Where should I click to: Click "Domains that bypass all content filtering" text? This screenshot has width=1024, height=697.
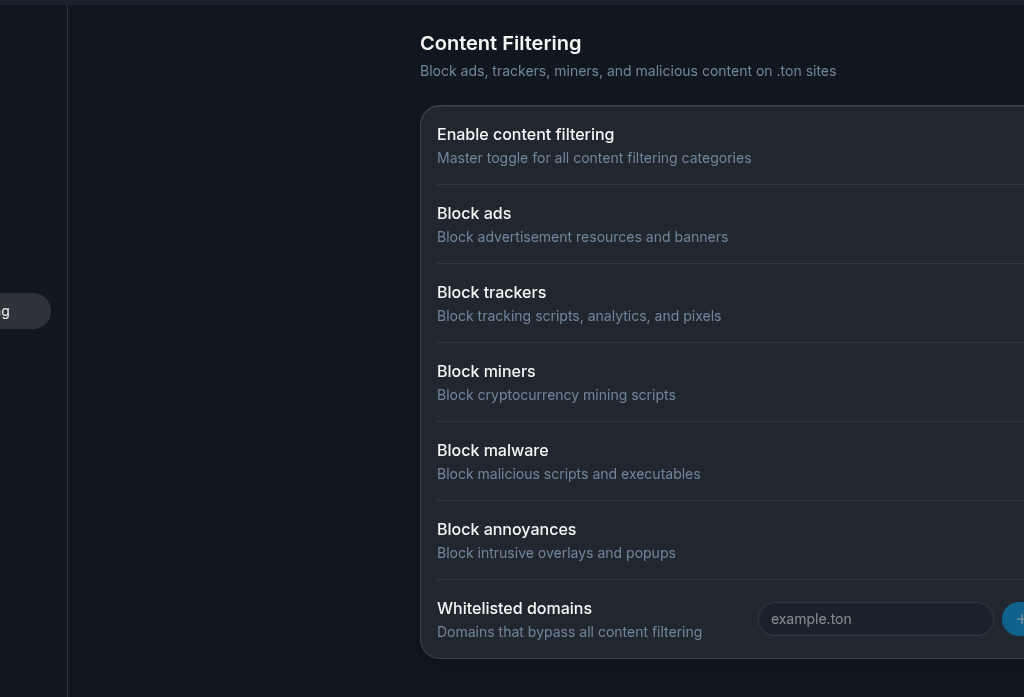click(x=569, y=632)
